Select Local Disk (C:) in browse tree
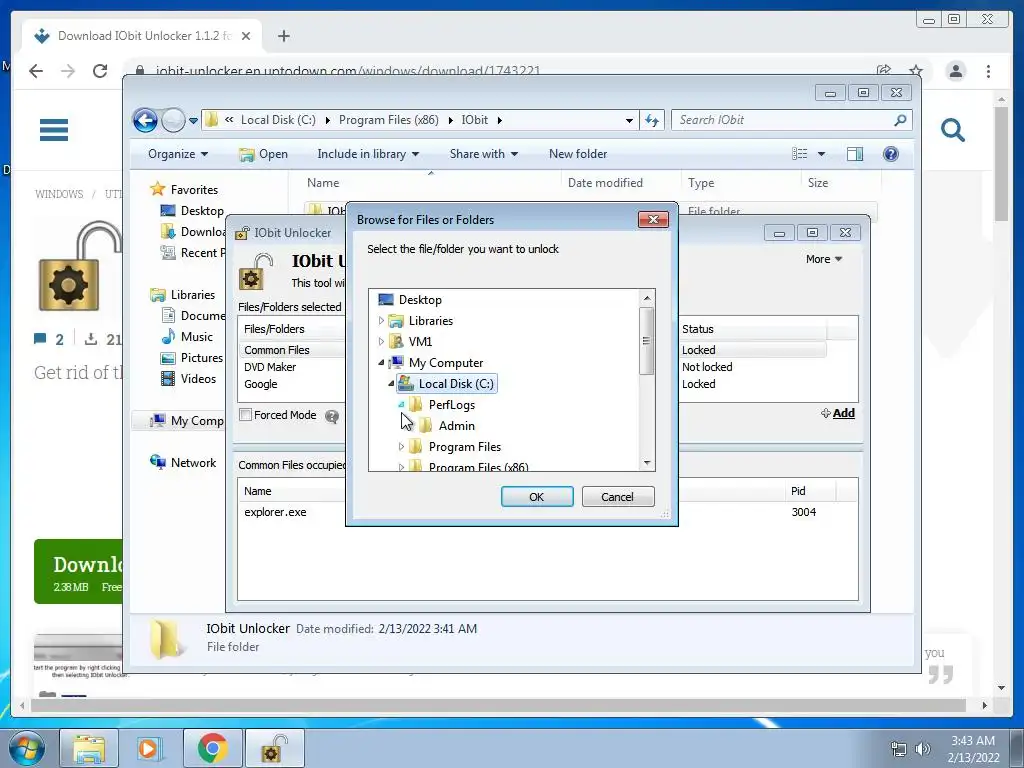Viewport: 1024px width, 768px height. (x=456, y=383)
